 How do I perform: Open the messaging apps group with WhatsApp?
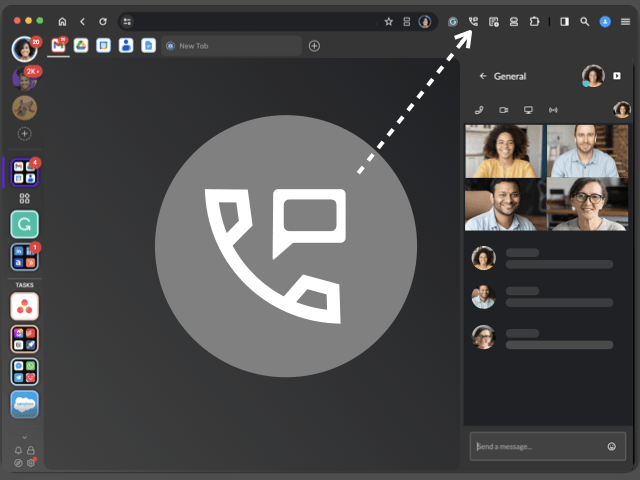pyautogui.click(x=24, y=371)
